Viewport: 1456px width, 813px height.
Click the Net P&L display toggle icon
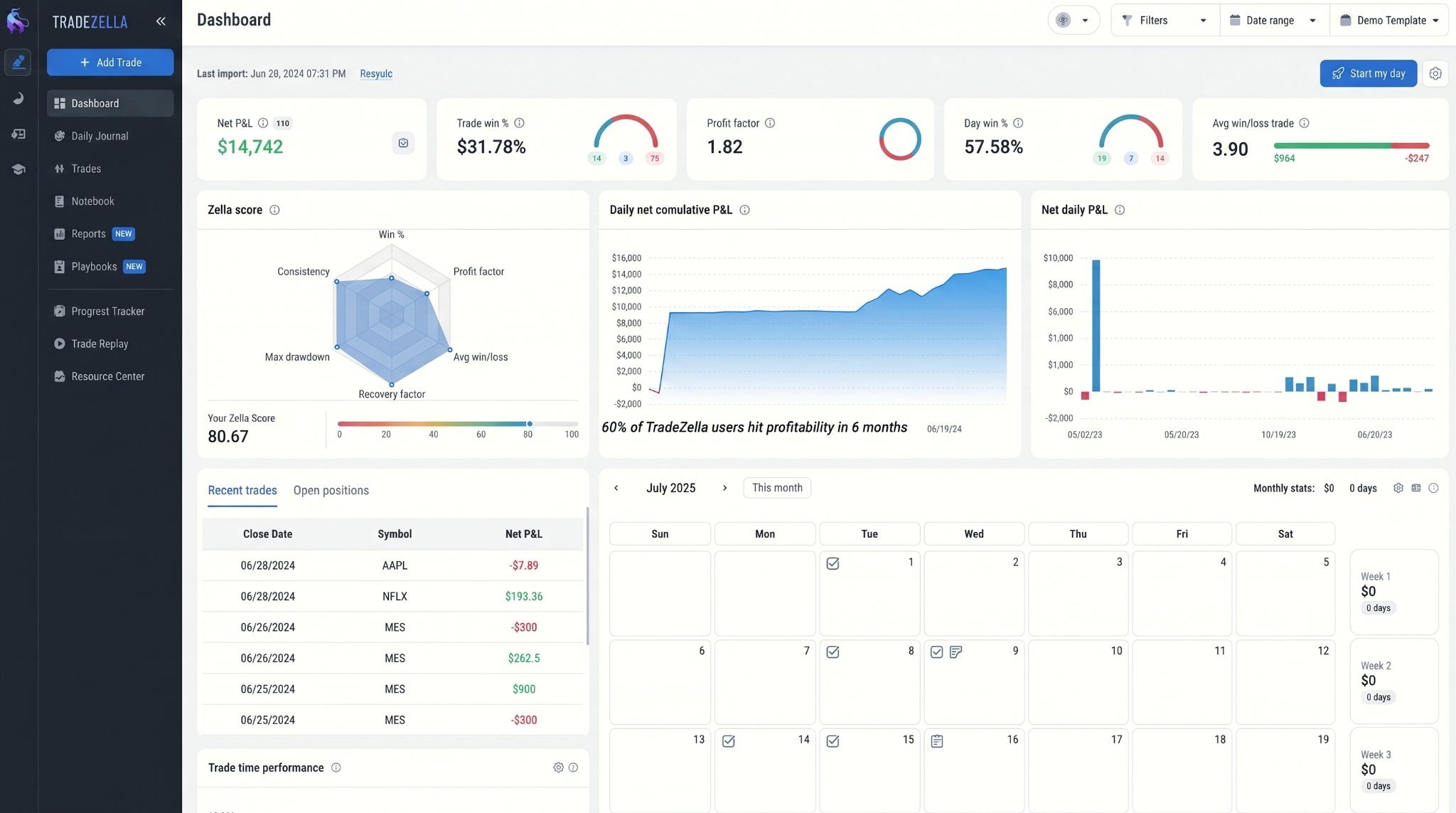click(403, 143)
